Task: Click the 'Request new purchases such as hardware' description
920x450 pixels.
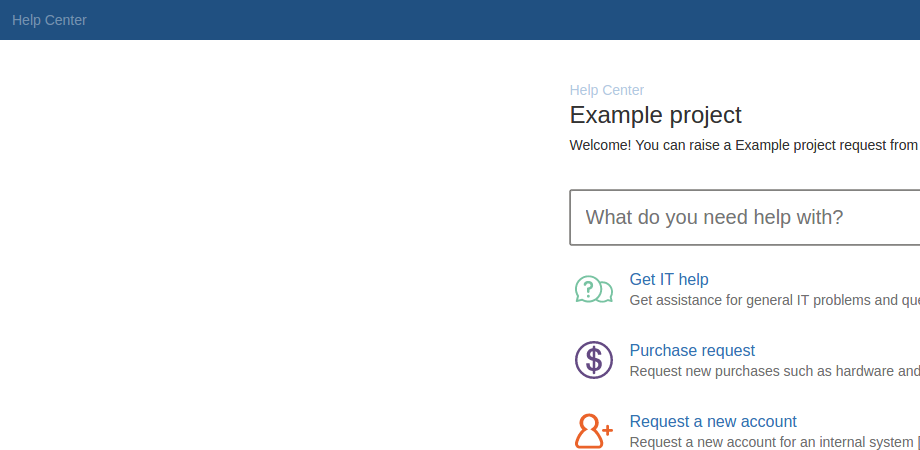Action: click(x=774, y=371)
